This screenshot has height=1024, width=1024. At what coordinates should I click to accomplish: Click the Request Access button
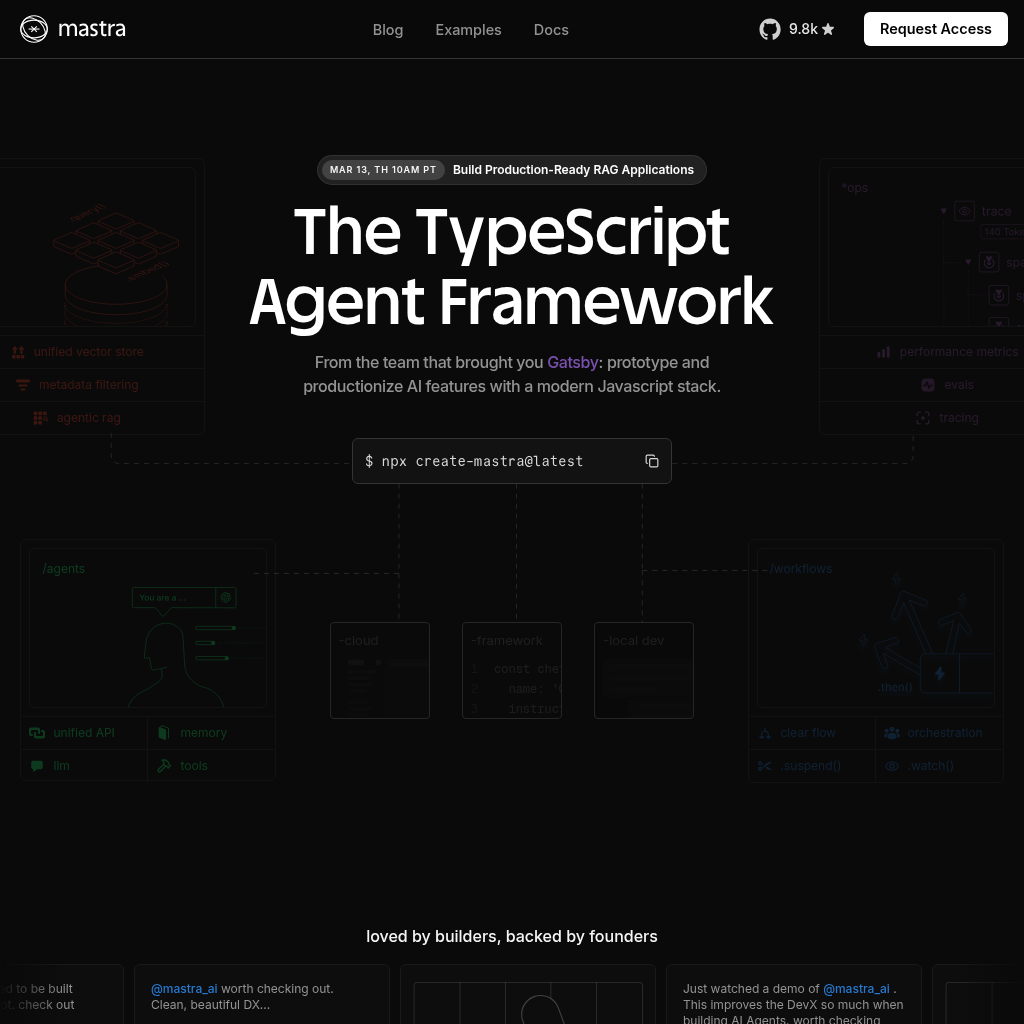pos(935,29)
